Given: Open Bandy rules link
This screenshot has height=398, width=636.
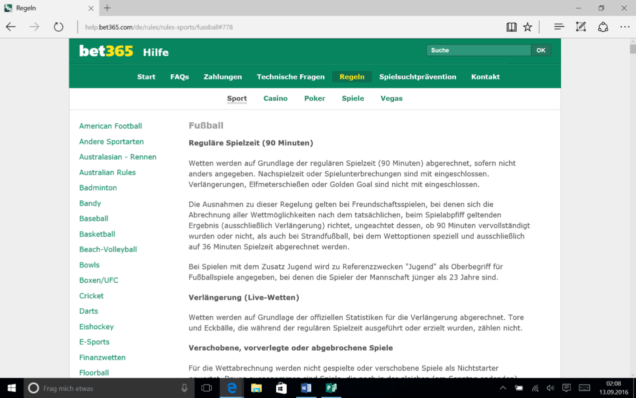Looking at the screenshot, I should (90, 203).
